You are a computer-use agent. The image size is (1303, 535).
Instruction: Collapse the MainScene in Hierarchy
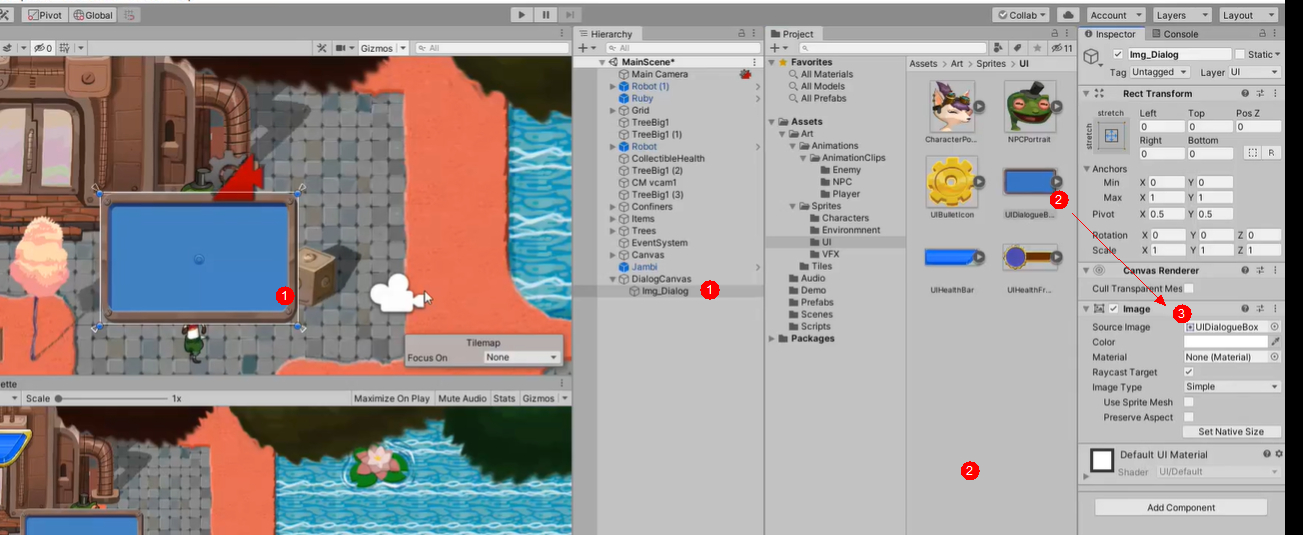coord(601,63)
